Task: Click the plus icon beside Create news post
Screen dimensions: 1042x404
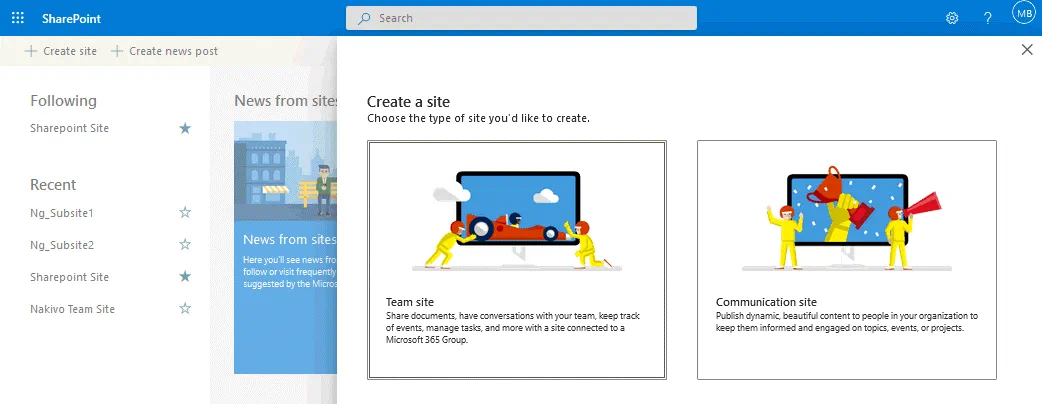Action: point(117,51)
